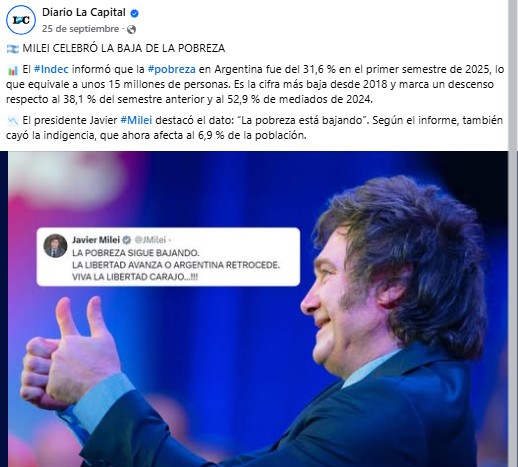Open the #Milei hashtag

coord(136,120)
